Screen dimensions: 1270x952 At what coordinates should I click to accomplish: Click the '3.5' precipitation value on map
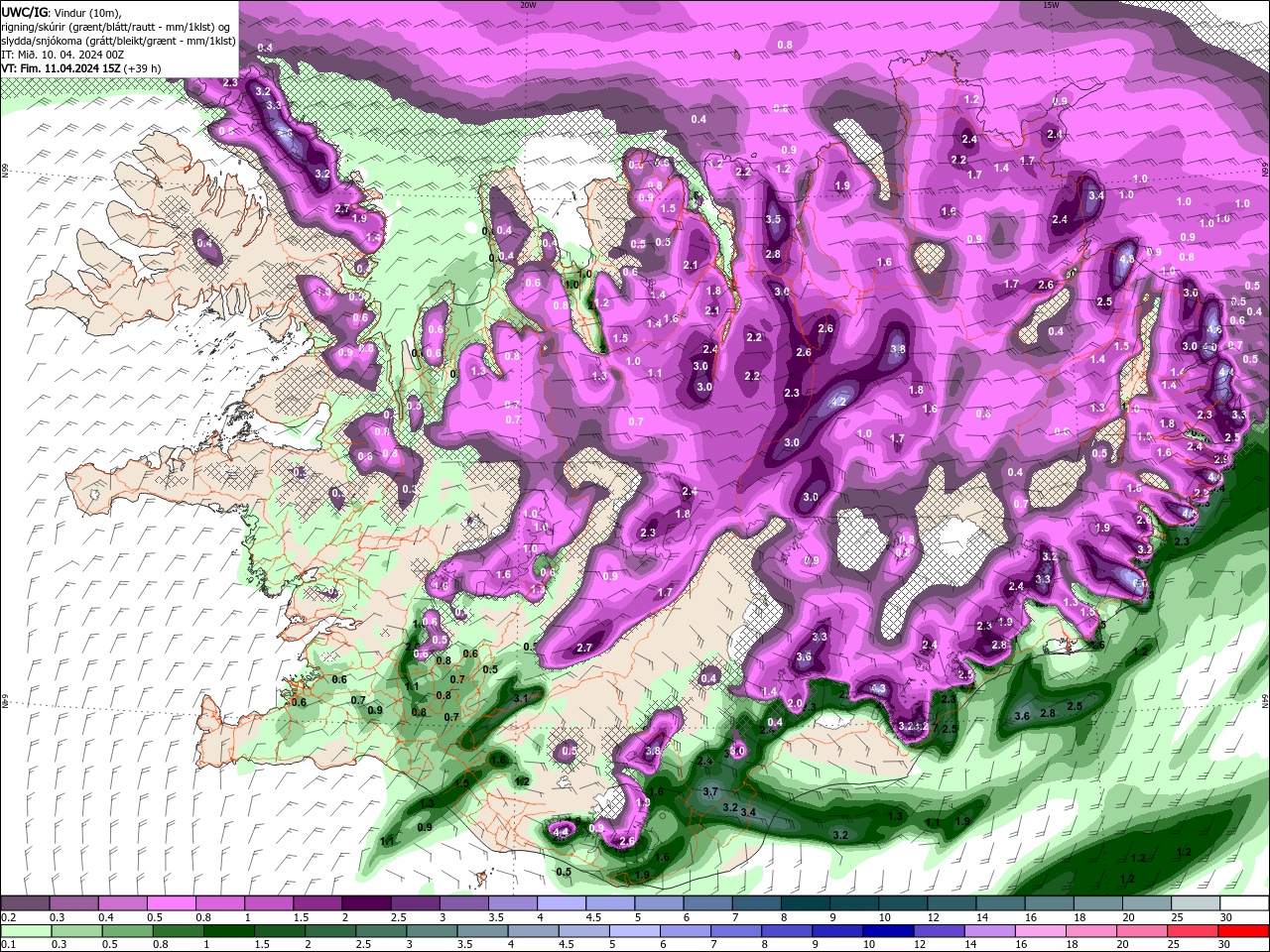[x=773, y=219]
